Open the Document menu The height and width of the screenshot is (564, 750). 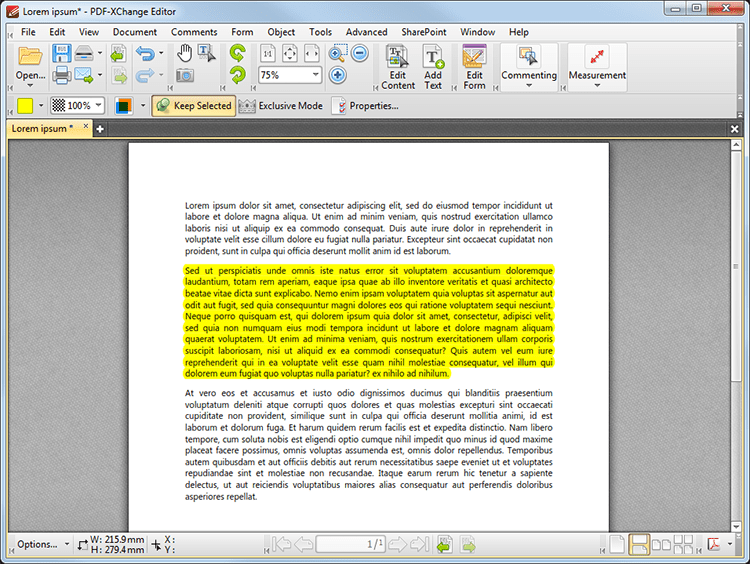click(135, 32)
